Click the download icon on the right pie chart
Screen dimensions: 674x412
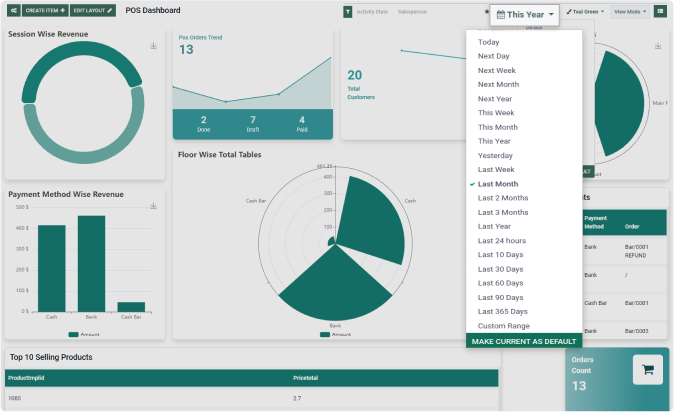pos(659,46)
